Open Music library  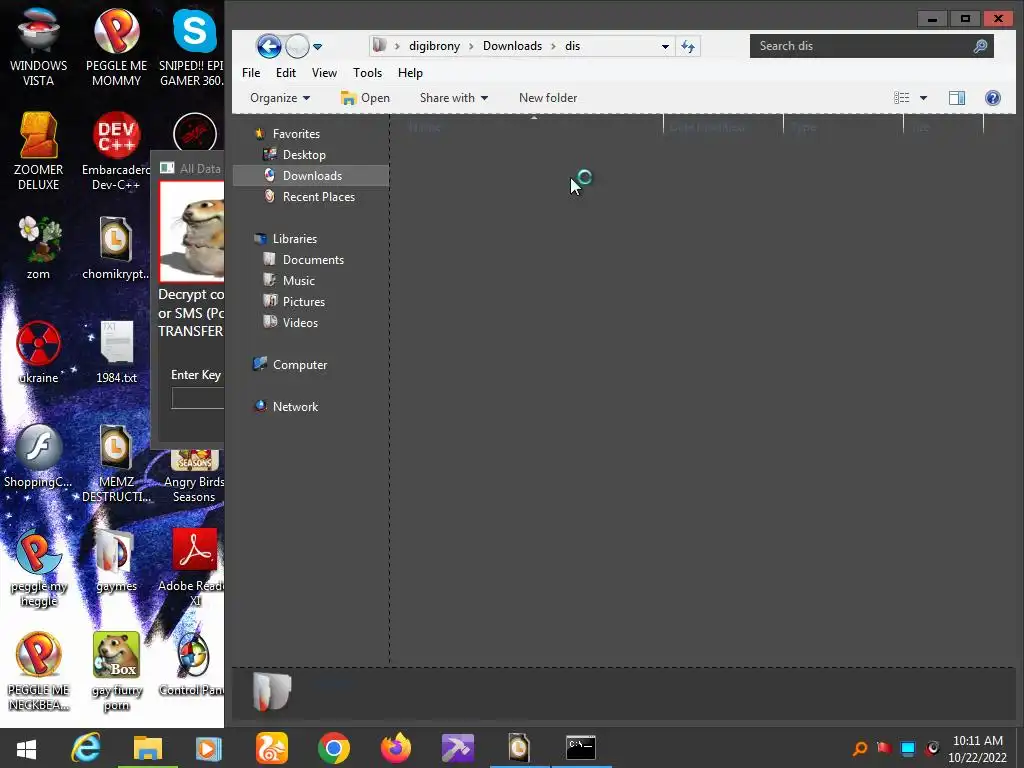(x=298, y=281)
